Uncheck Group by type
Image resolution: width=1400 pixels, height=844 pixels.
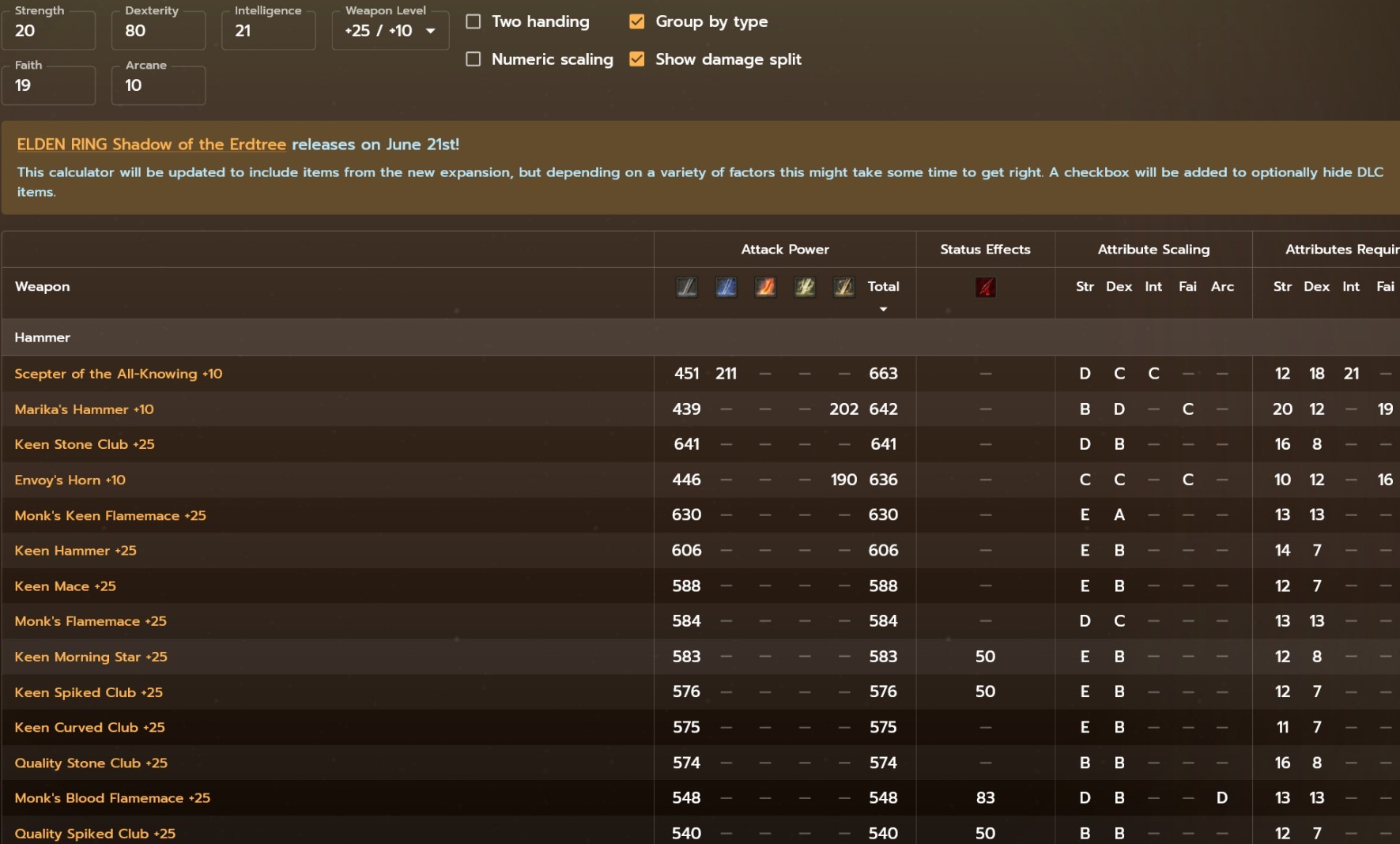tap(636, 21)
